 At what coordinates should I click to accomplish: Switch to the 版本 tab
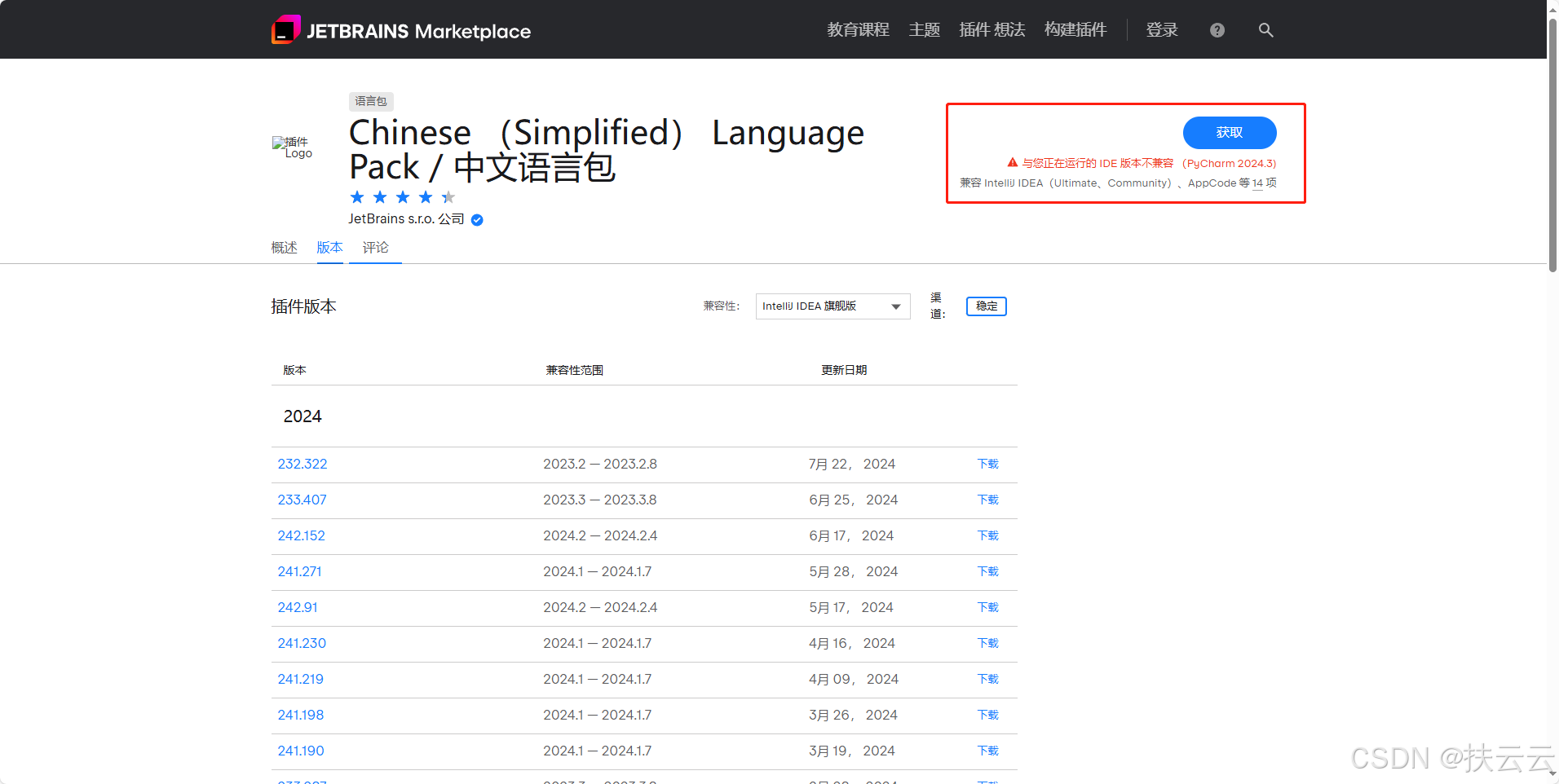(x=329, y=248)
